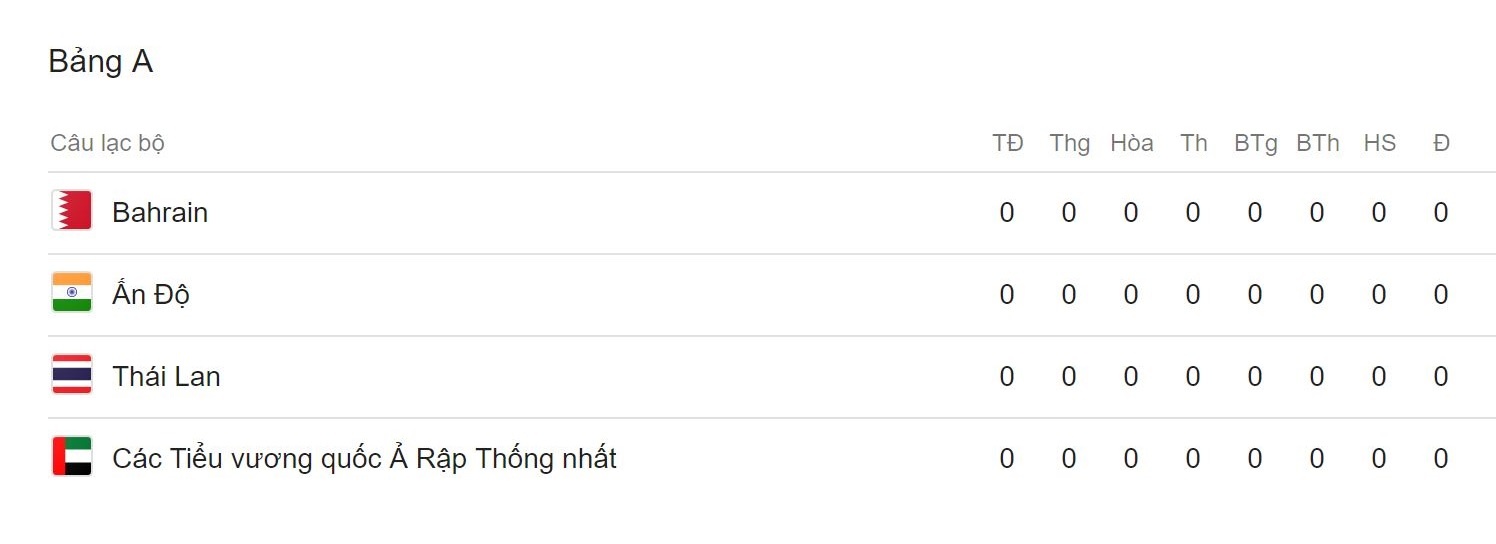
Task: Click the Câu lạc bộ column header
Action: point(107,143)
